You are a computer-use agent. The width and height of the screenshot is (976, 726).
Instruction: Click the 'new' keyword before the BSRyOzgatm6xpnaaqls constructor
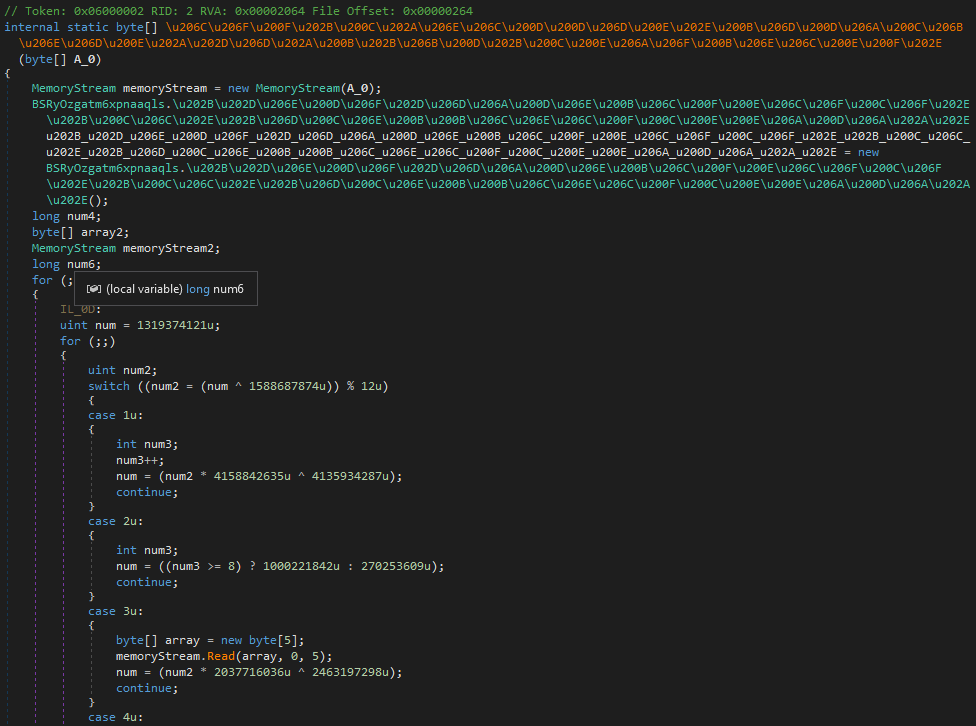(x=868, y=152)
